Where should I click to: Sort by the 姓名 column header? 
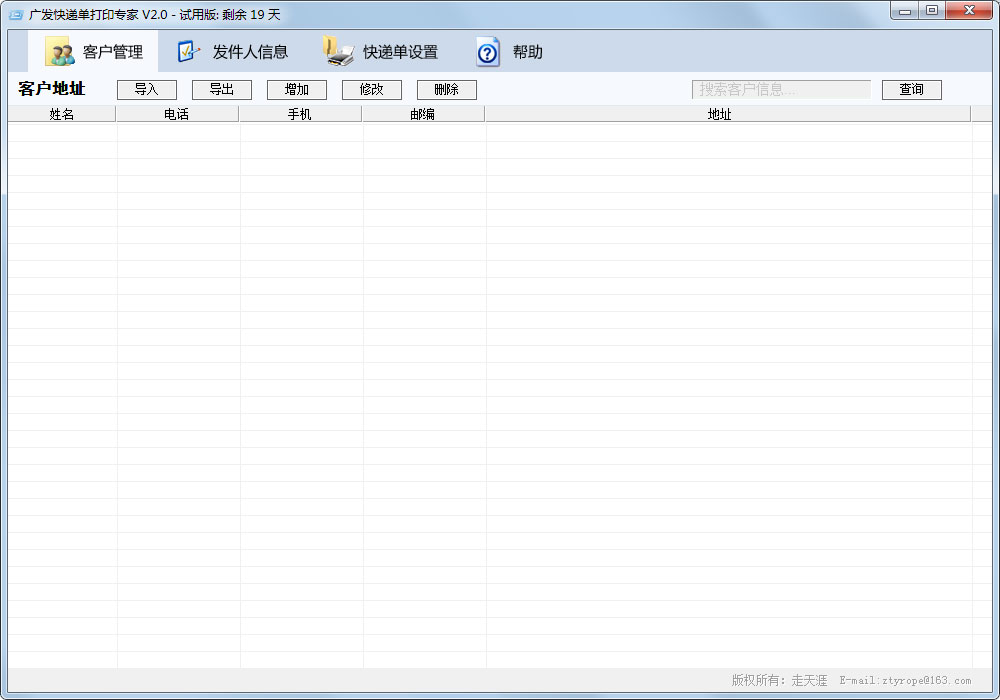point(62,114)
